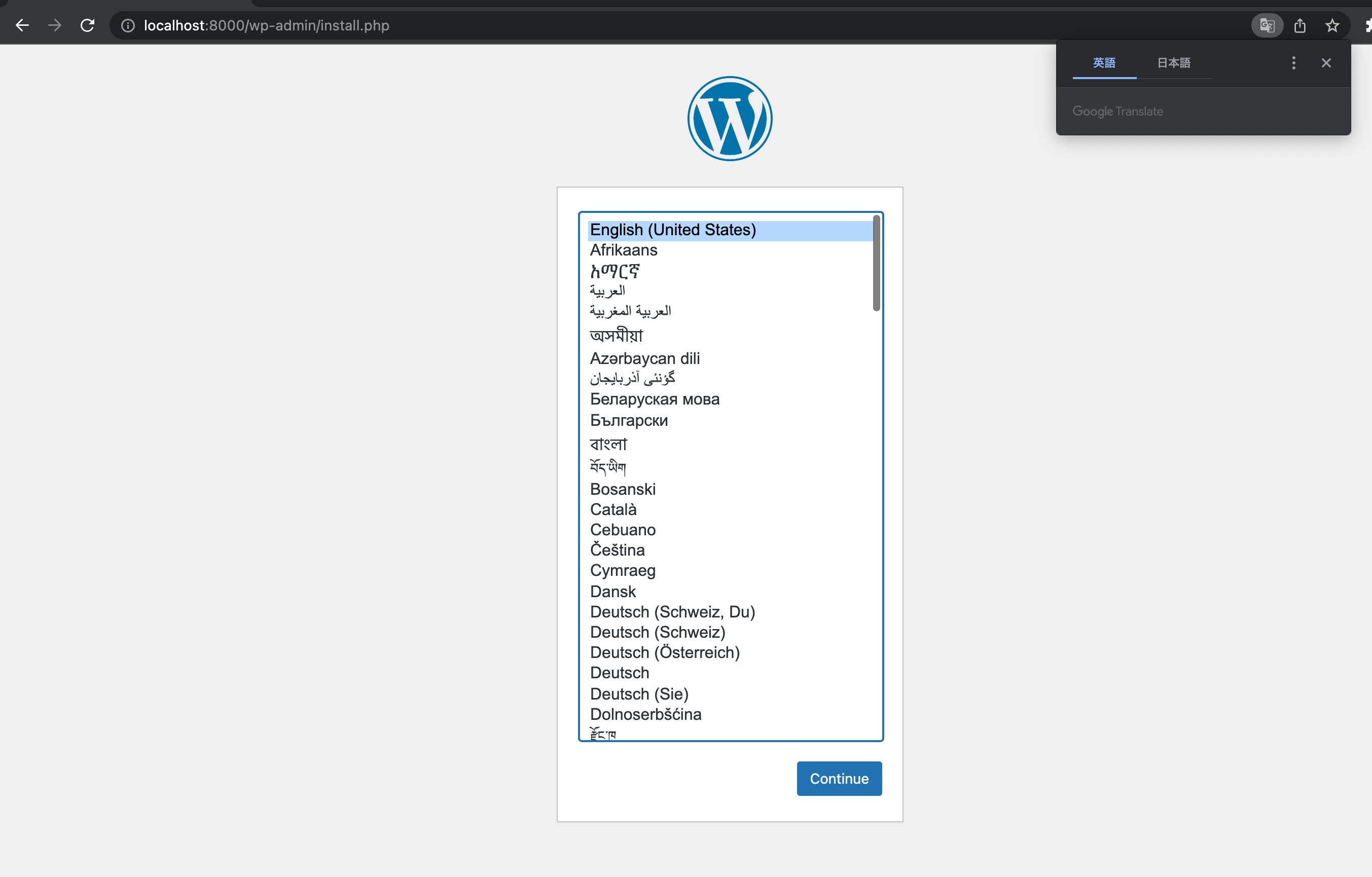
Task: View site information icon in address bar
Action: click(x=128, y=26)
